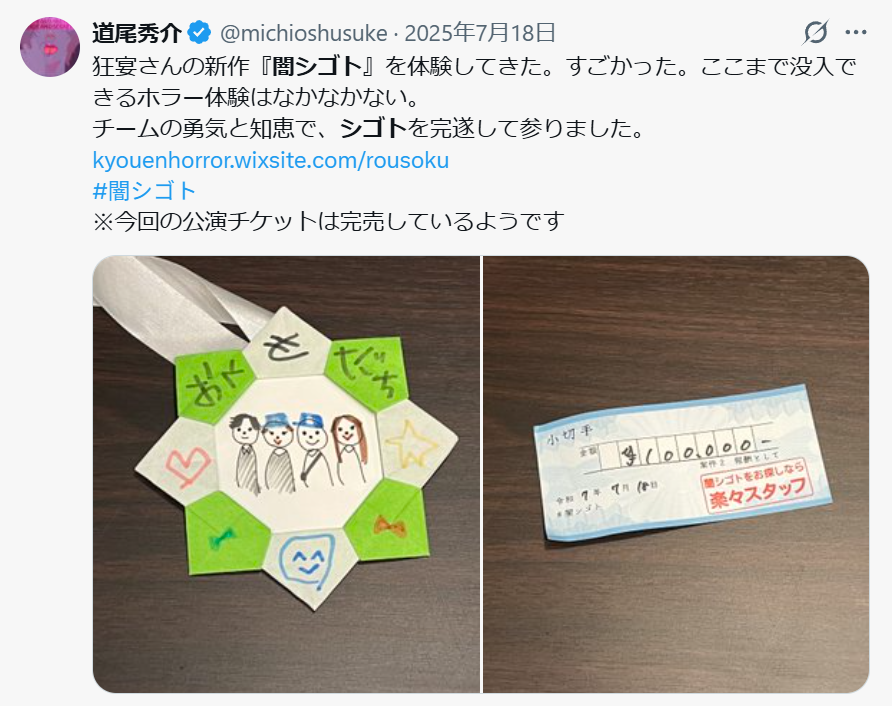Click the ¥100,000 amount on check
The height and width of the screenshot is (706, 892).
click(695, 449)
